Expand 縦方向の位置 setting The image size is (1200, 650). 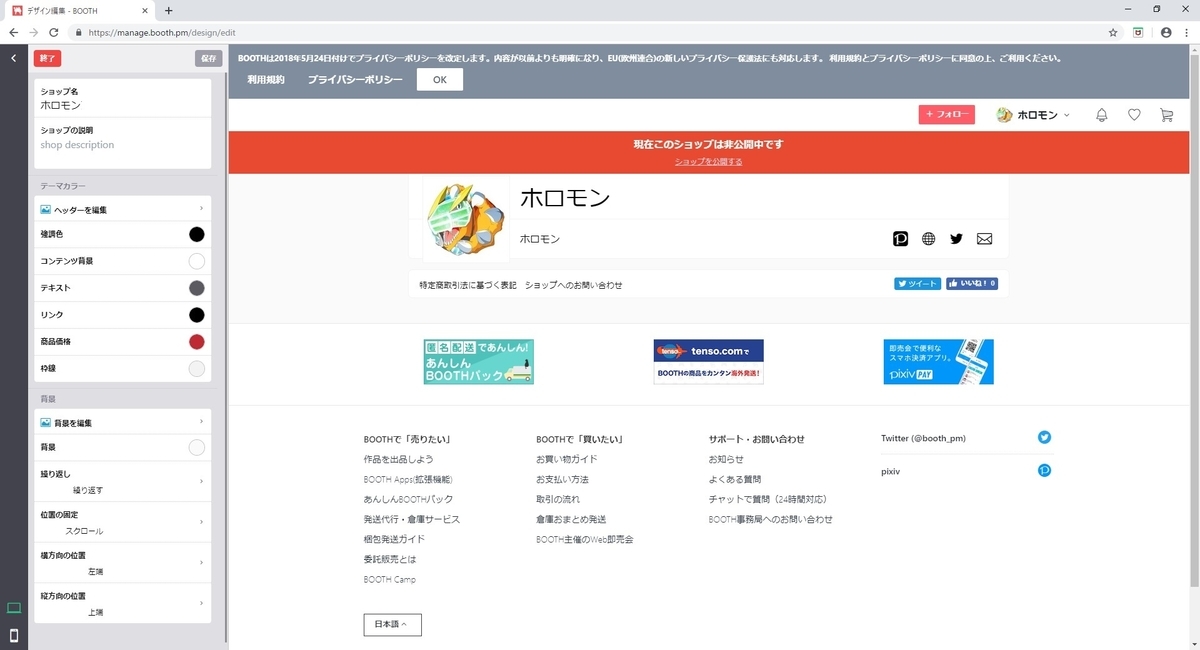pyautogui.click(x=123, y=603)
